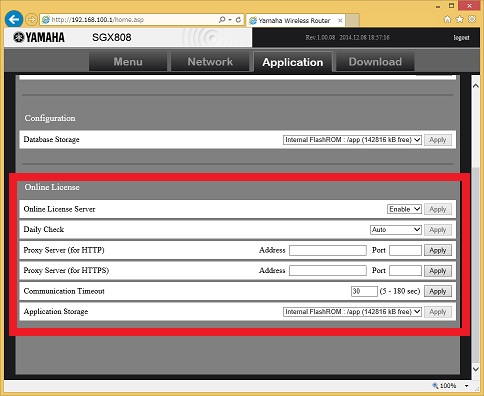Open the browser home icon

[x=447, y=19]
